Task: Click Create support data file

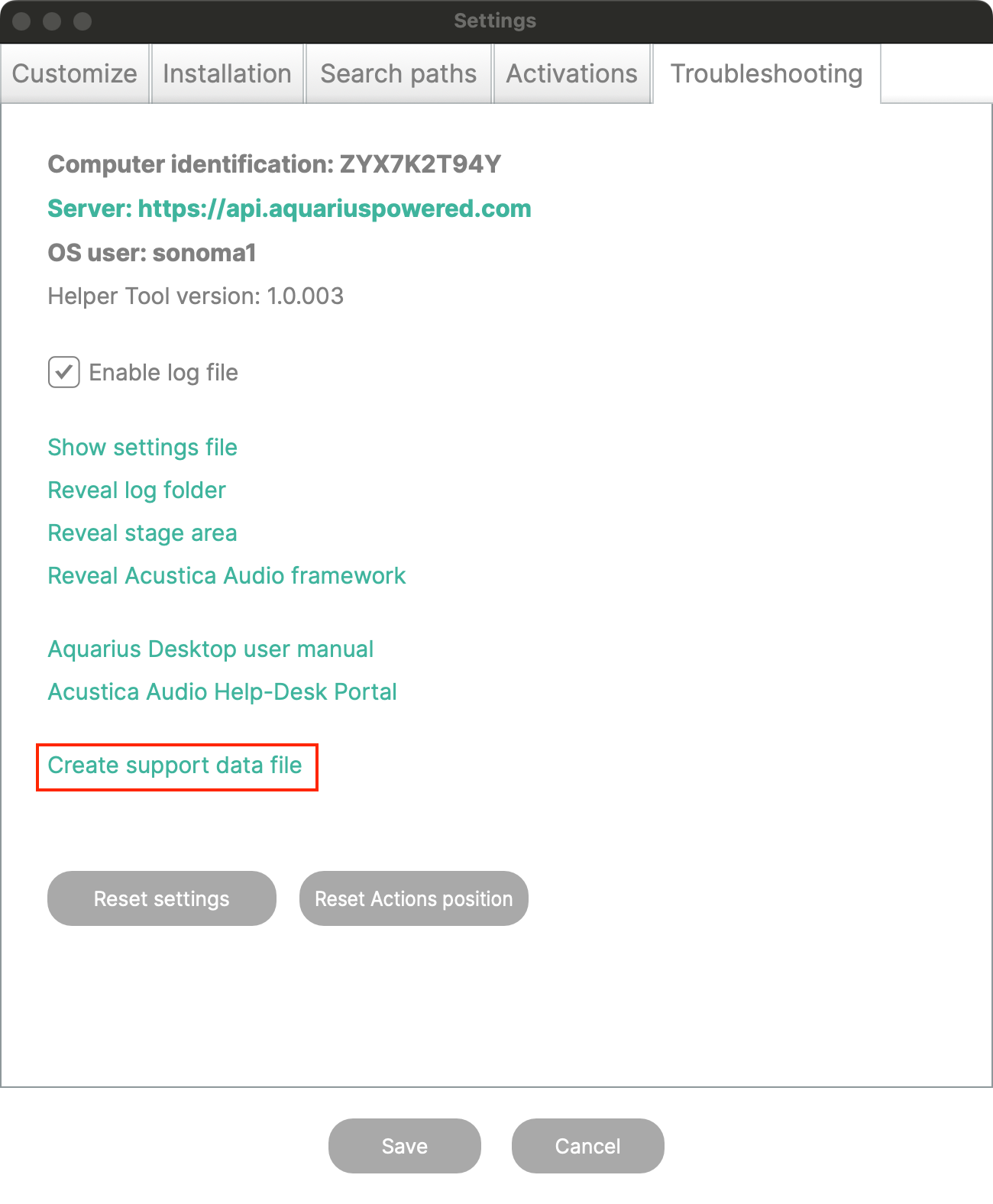Action: click(x=175, y=765)
